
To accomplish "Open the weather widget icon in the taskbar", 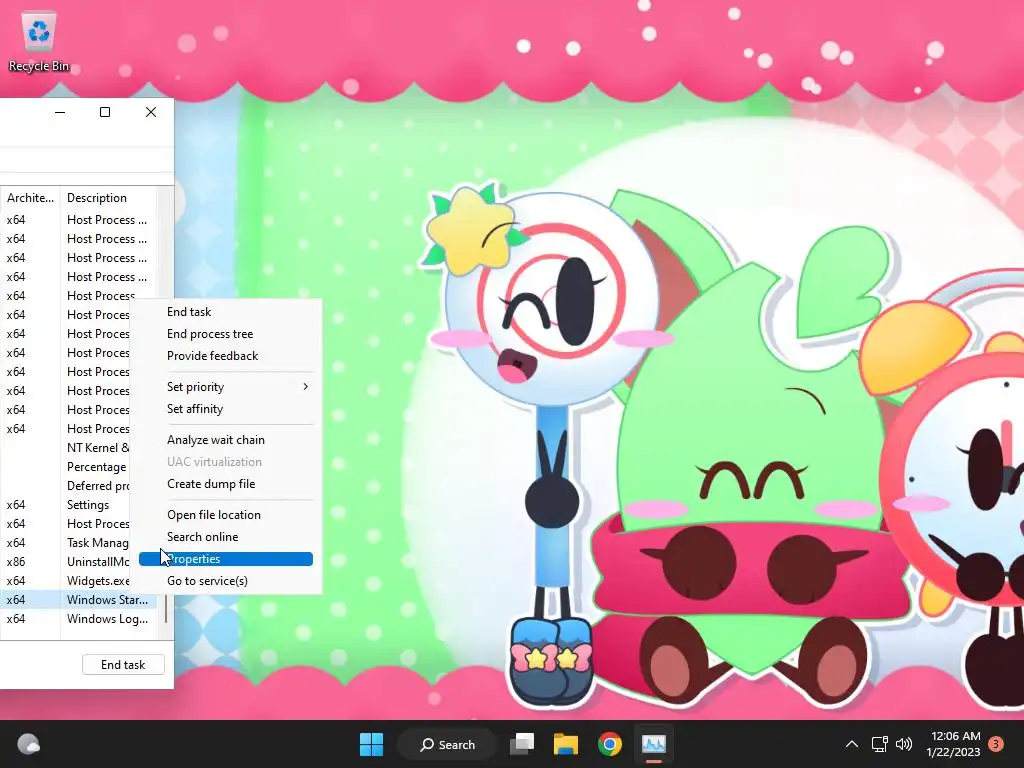I will coord(28,744).
